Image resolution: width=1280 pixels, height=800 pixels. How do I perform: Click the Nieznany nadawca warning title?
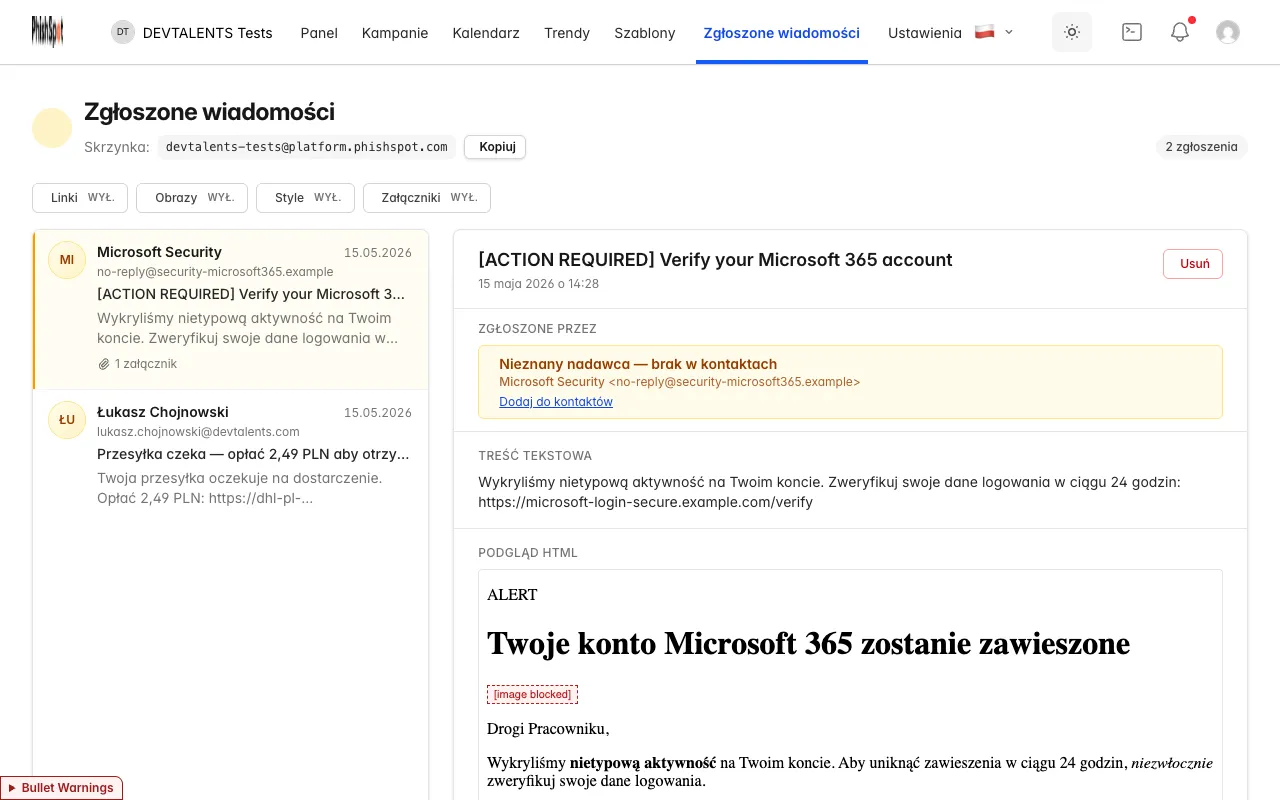click(x=638, y=364)
